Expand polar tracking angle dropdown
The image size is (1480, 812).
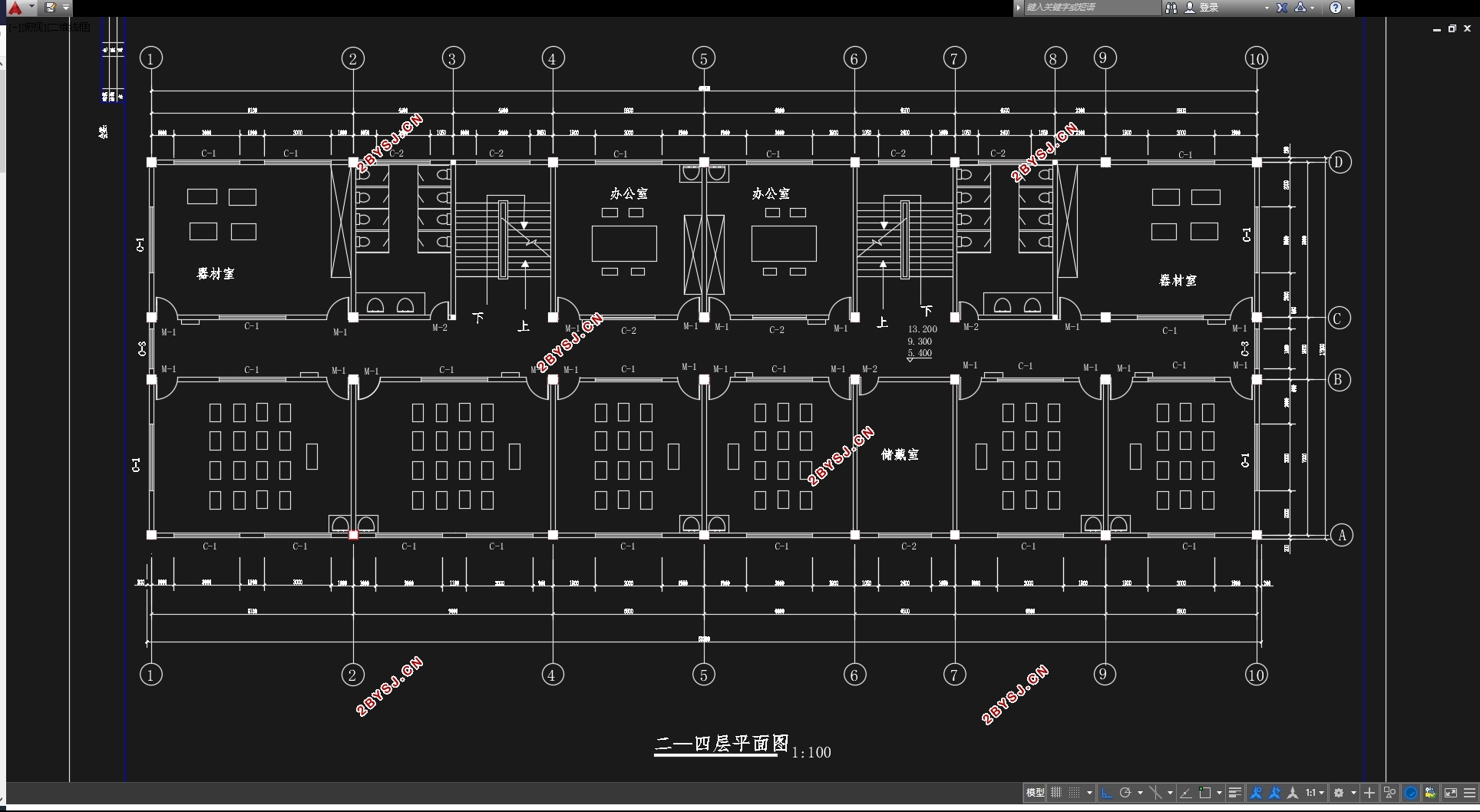pos(1140,793)
